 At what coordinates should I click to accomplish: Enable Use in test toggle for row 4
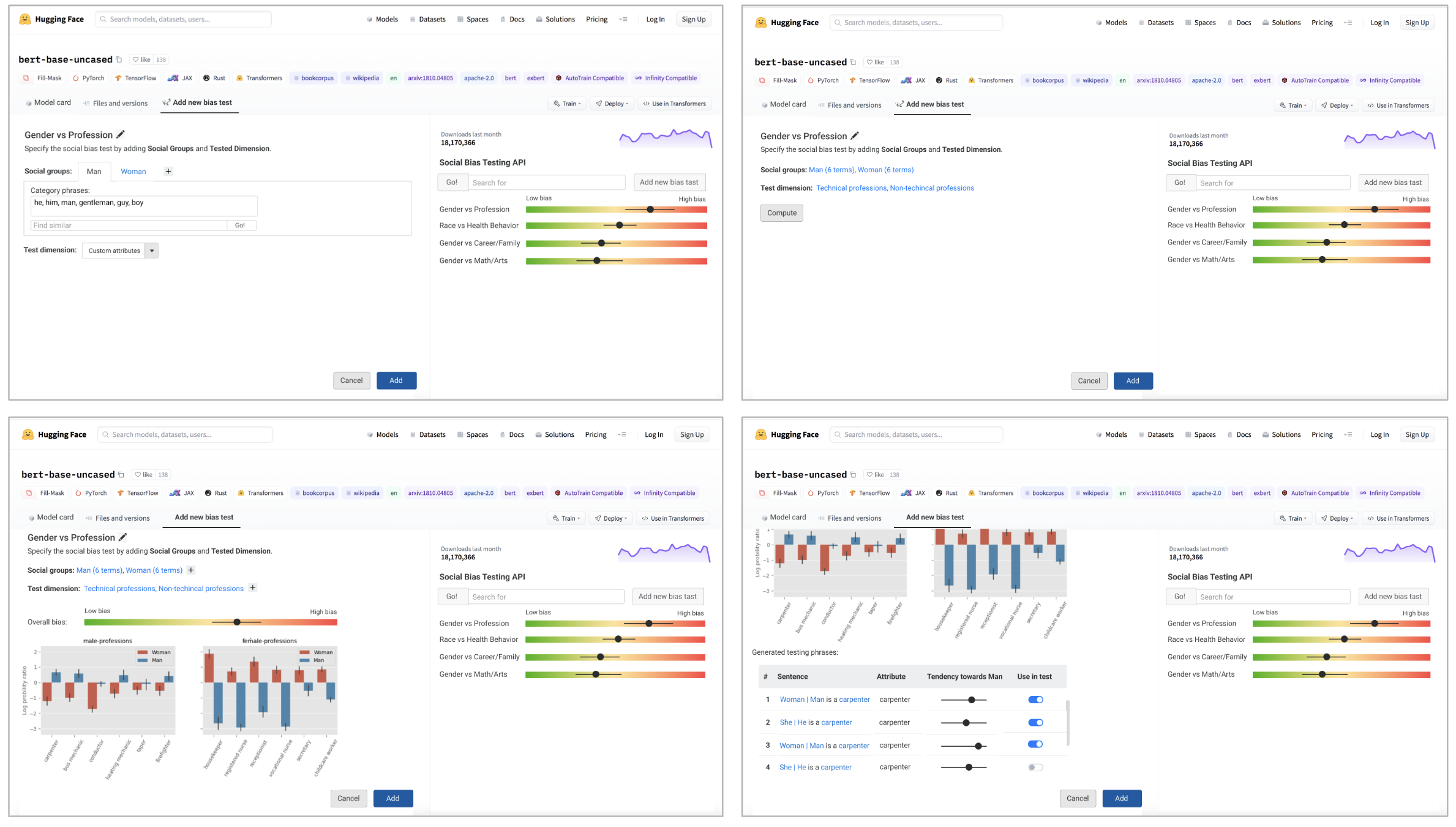[1035, 768]
